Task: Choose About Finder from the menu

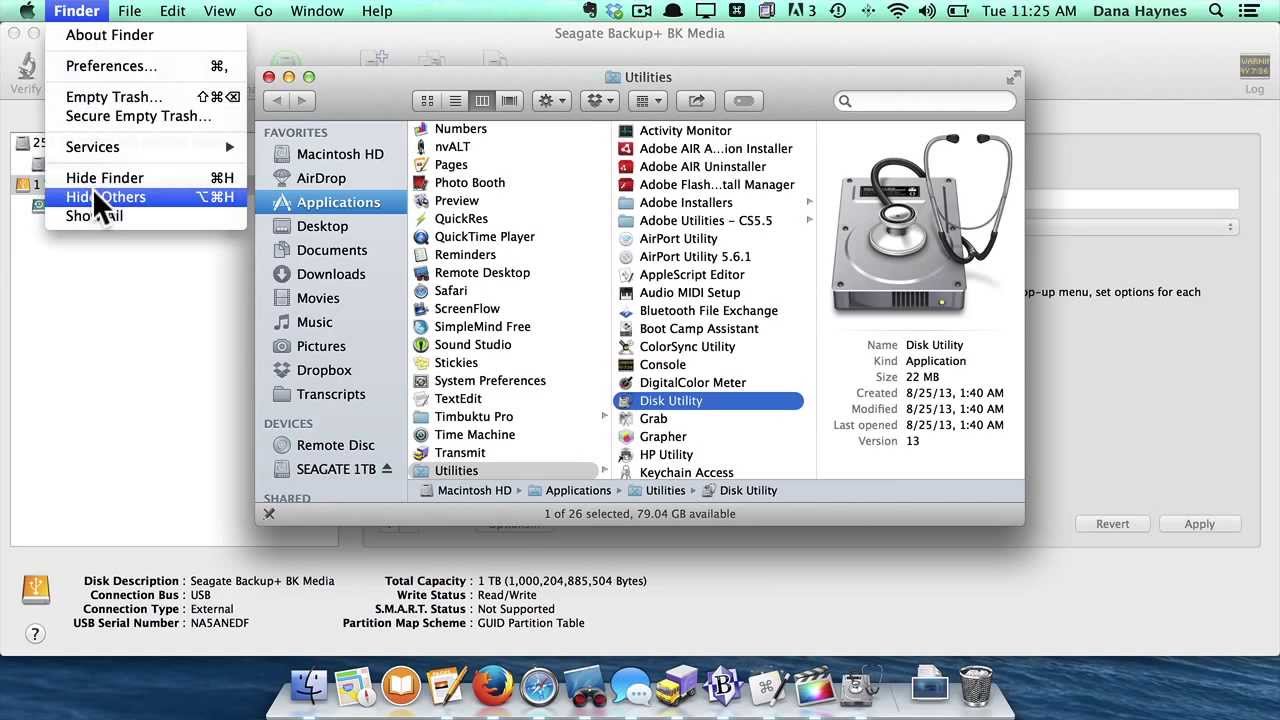Action: 145,35
